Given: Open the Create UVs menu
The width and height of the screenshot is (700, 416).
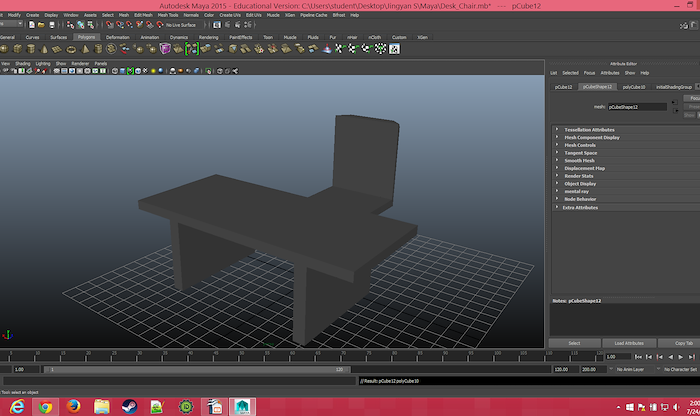Looking at the screenshot, I should (x=230, y=15).
